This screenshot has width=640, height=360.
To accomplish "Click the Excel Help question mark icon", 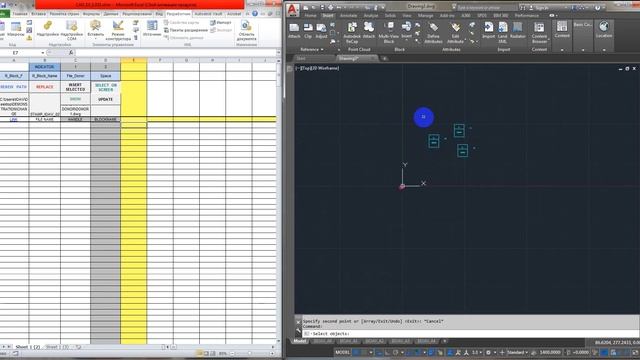I will [x=255, y=13].
